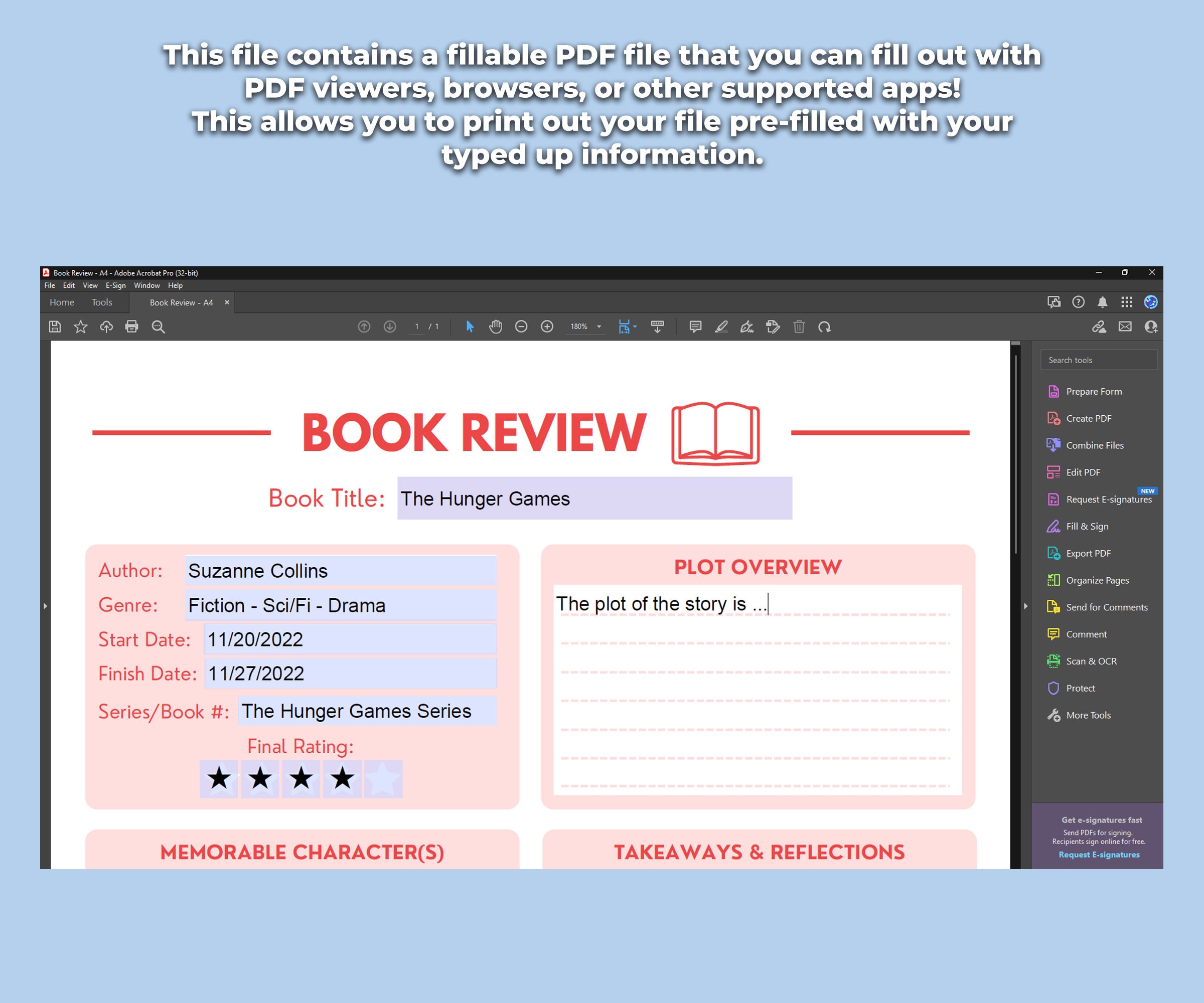Switch to the Home tab
Viewport: 1204px width, 1003px height.
tap(62, 302)
